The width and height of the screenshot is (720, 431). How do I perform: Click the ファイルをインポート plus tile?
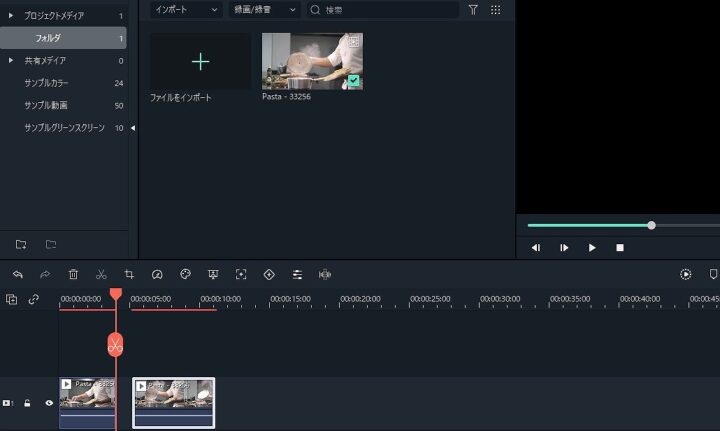200,62
